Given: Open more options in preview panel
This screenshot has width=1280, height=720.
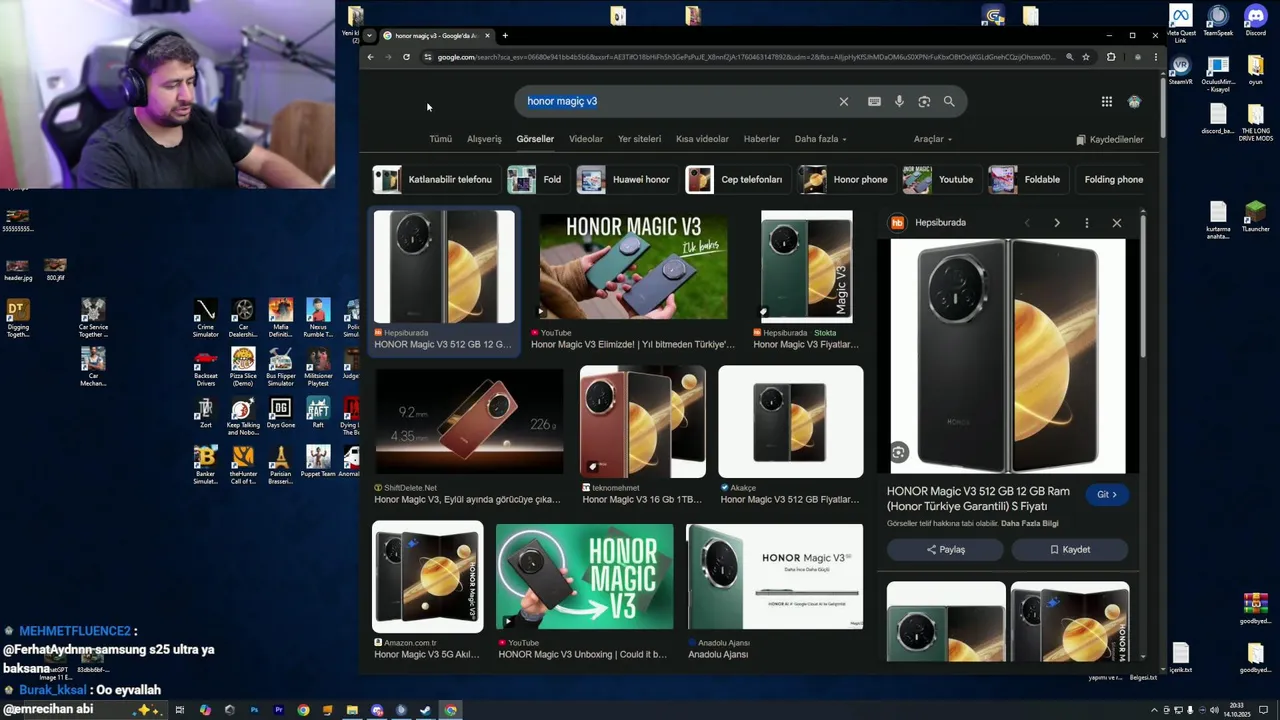Looking at the screenshot, I should (1087, 223).
